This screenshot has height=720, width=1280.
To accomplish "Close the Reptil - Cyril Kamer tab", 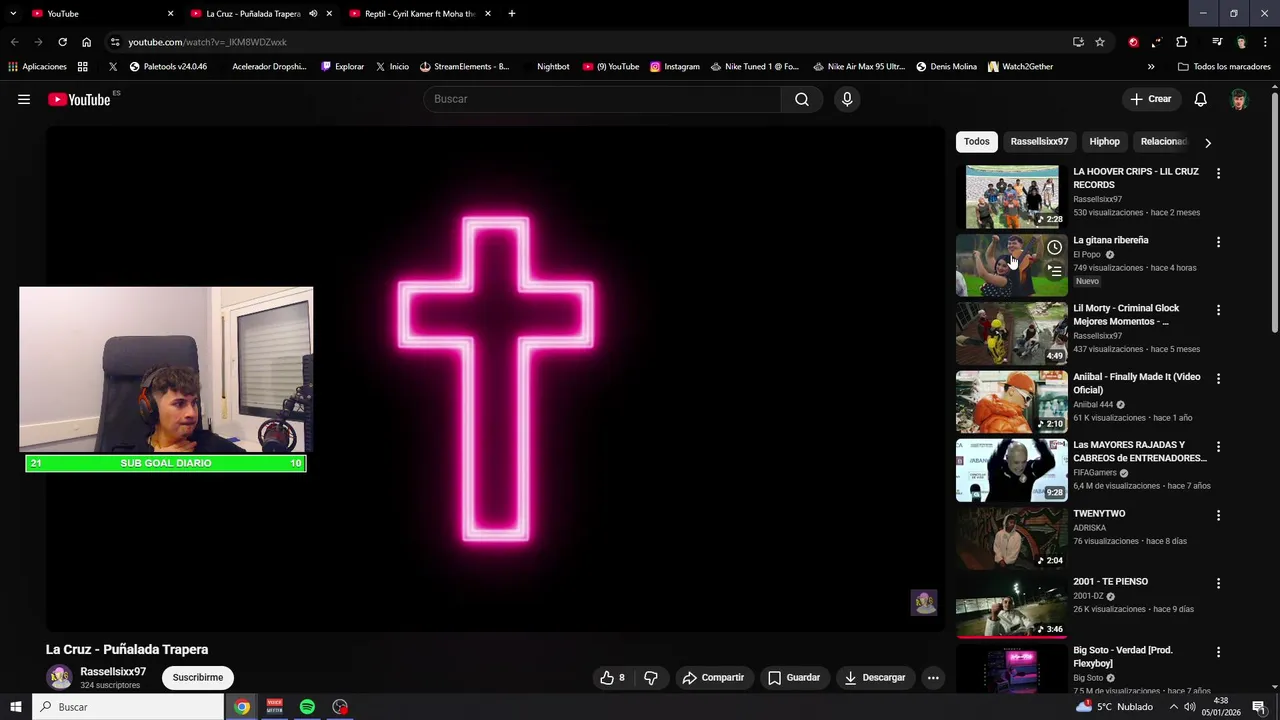I will point(488,14).
